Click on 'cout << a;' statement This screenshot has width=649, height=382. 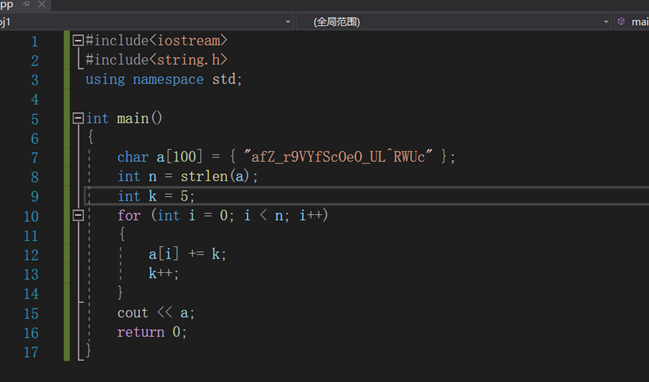point(156,312)
